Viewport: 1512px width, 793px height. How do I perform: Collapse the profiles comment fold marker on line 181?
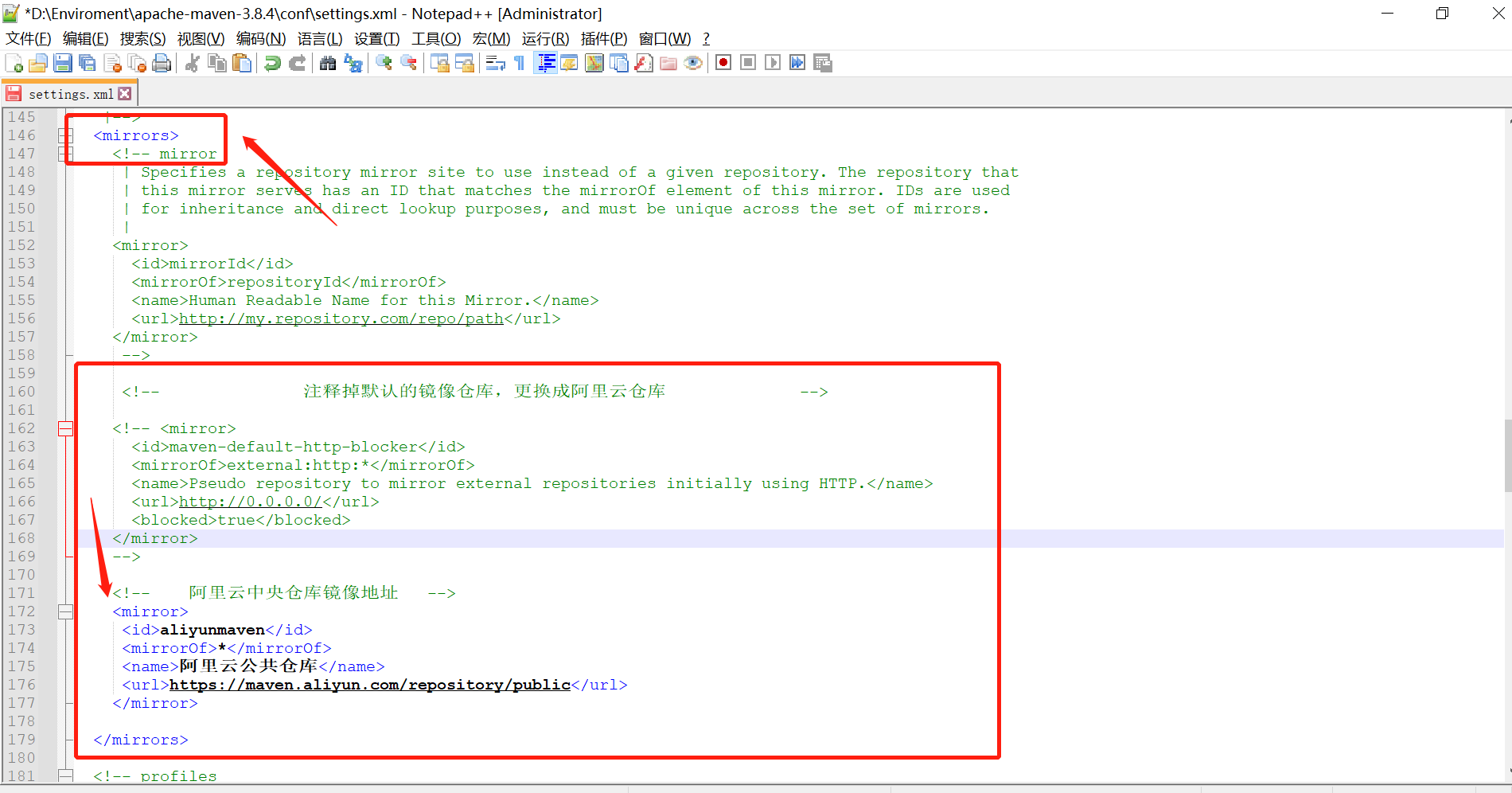pos(65,775)
